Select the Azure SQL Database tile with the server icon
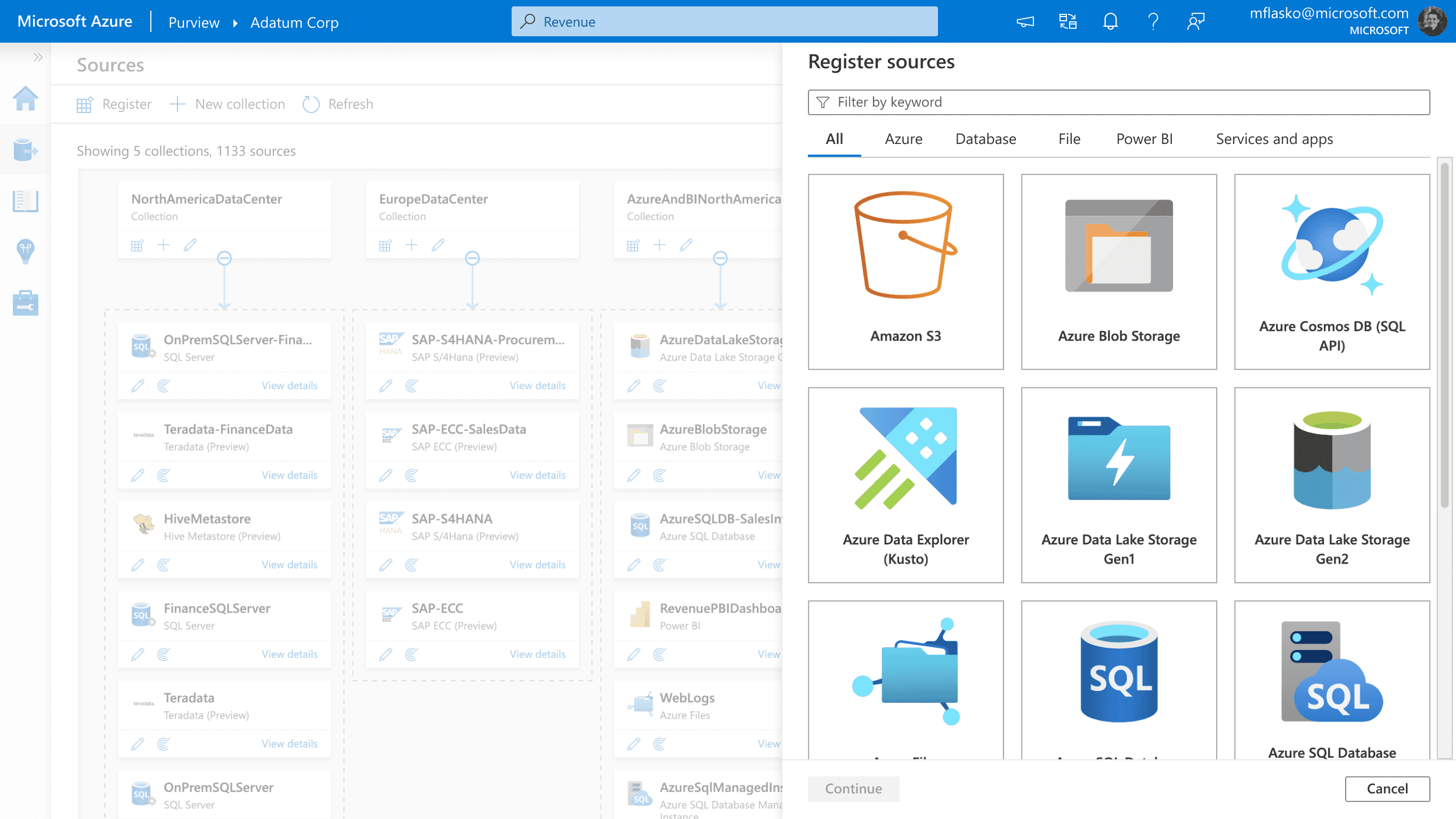Image resolution: width=1456 pixels, height=819 pixels. click(x=1332, y=680)
